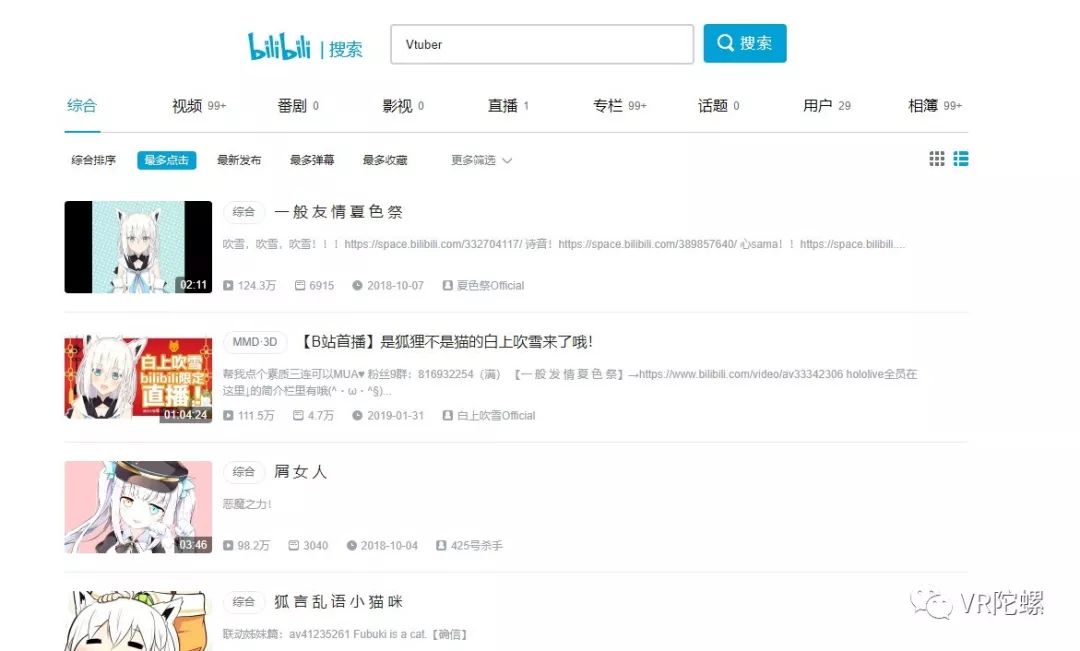Open the 相簿 99+ tab
The image size is (1080, 651).
(x=935, y=106)
